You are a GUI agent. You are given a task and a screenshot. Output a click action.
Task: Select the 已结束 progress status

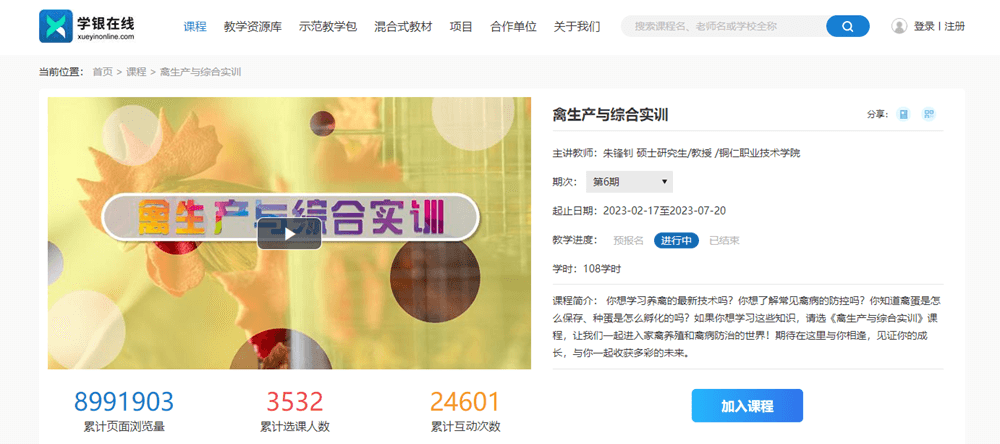(724, 240)
